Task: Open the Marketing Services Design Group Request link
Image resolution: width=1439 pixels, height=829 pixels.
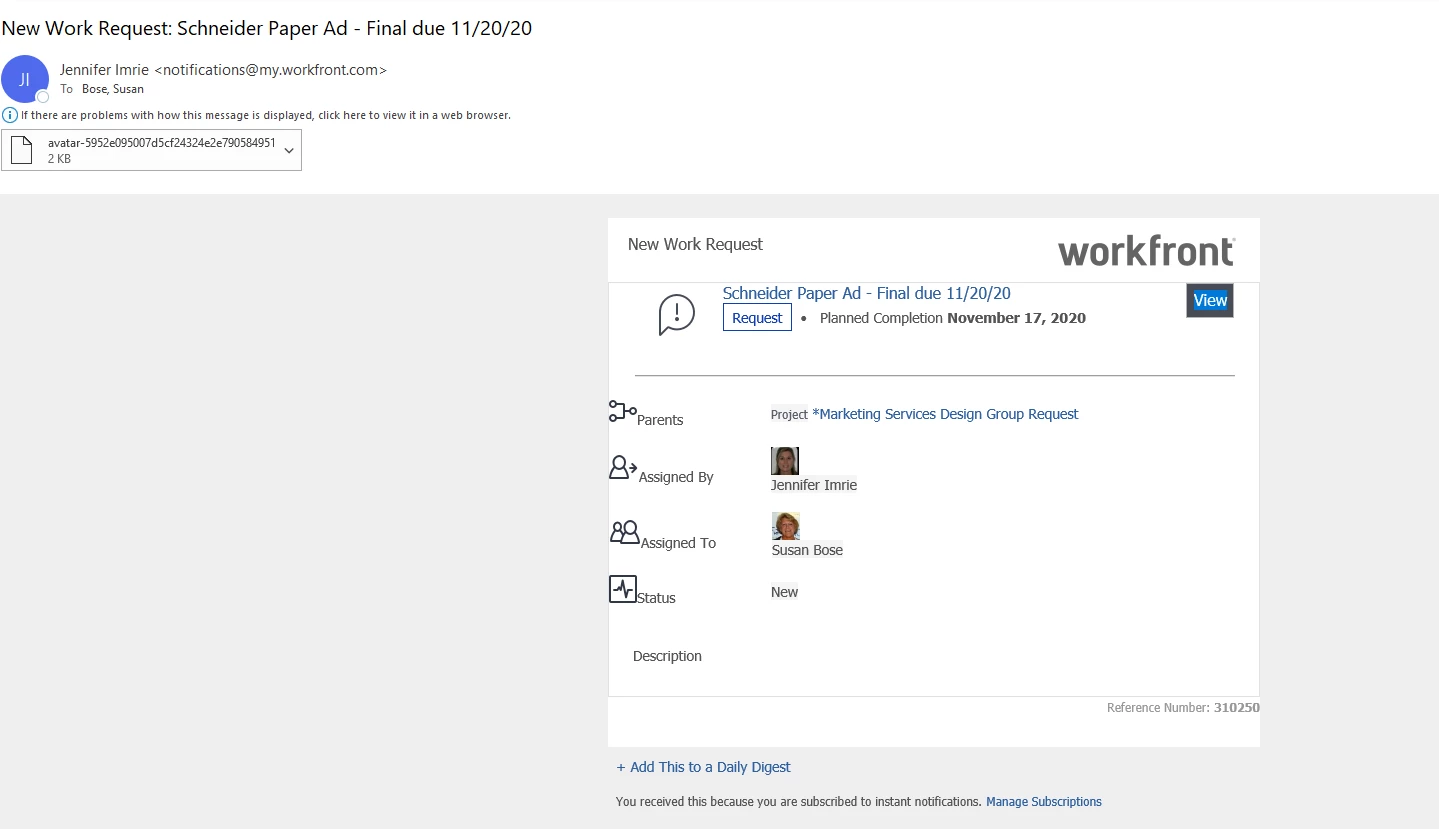Action: (945, 414)
